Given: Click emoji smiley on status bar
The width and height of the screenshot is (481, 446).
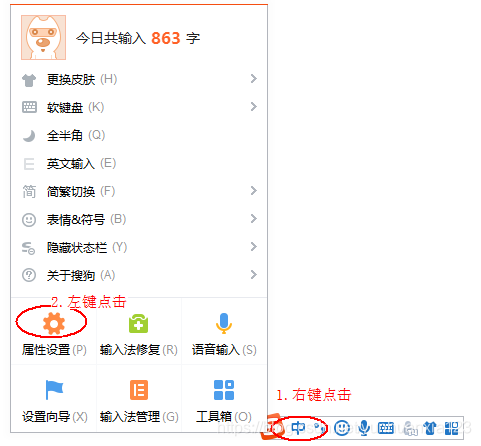Looking at the screenshot, I should coord(342,428).
